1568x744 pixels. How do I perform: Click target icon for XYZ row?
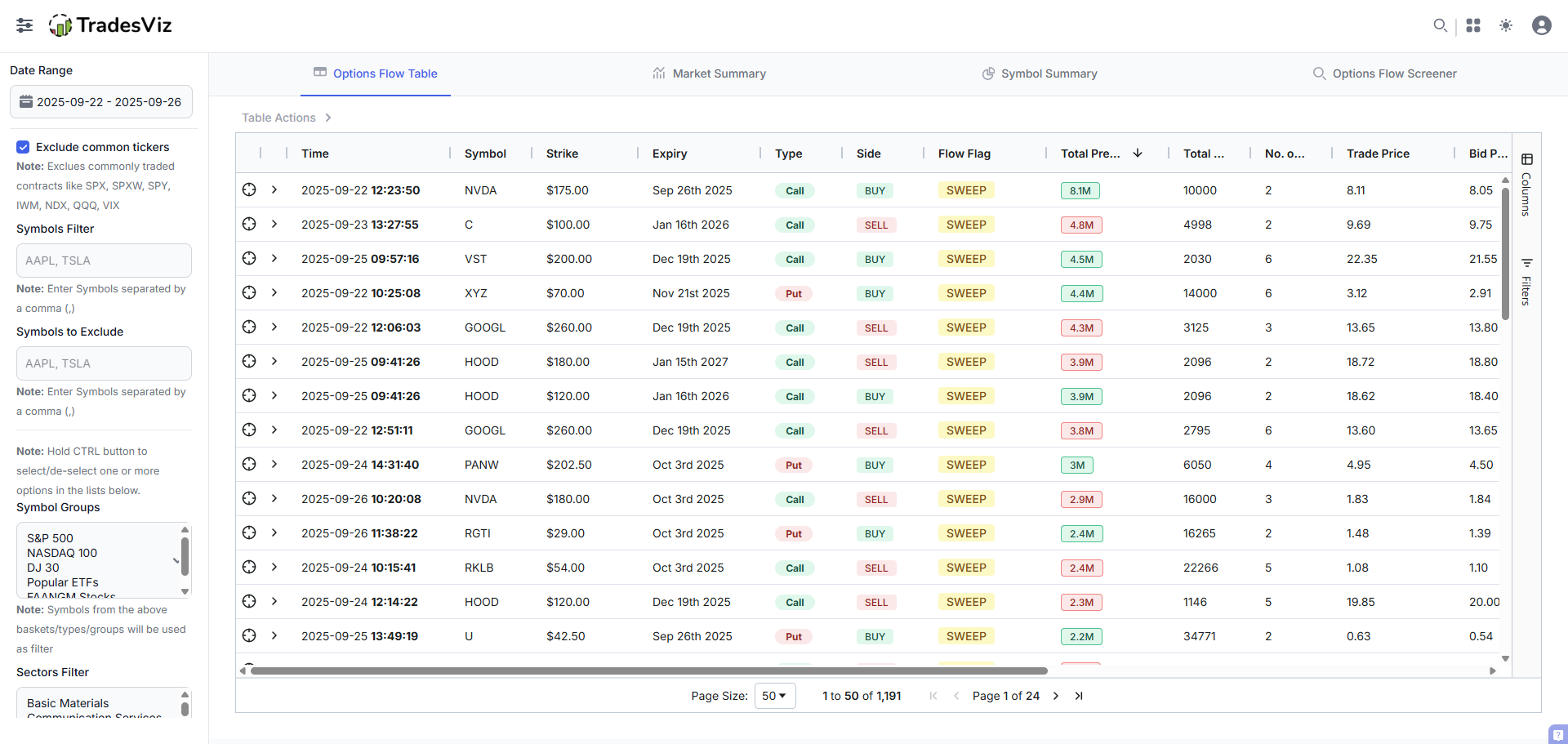click(x=249, y=292)
